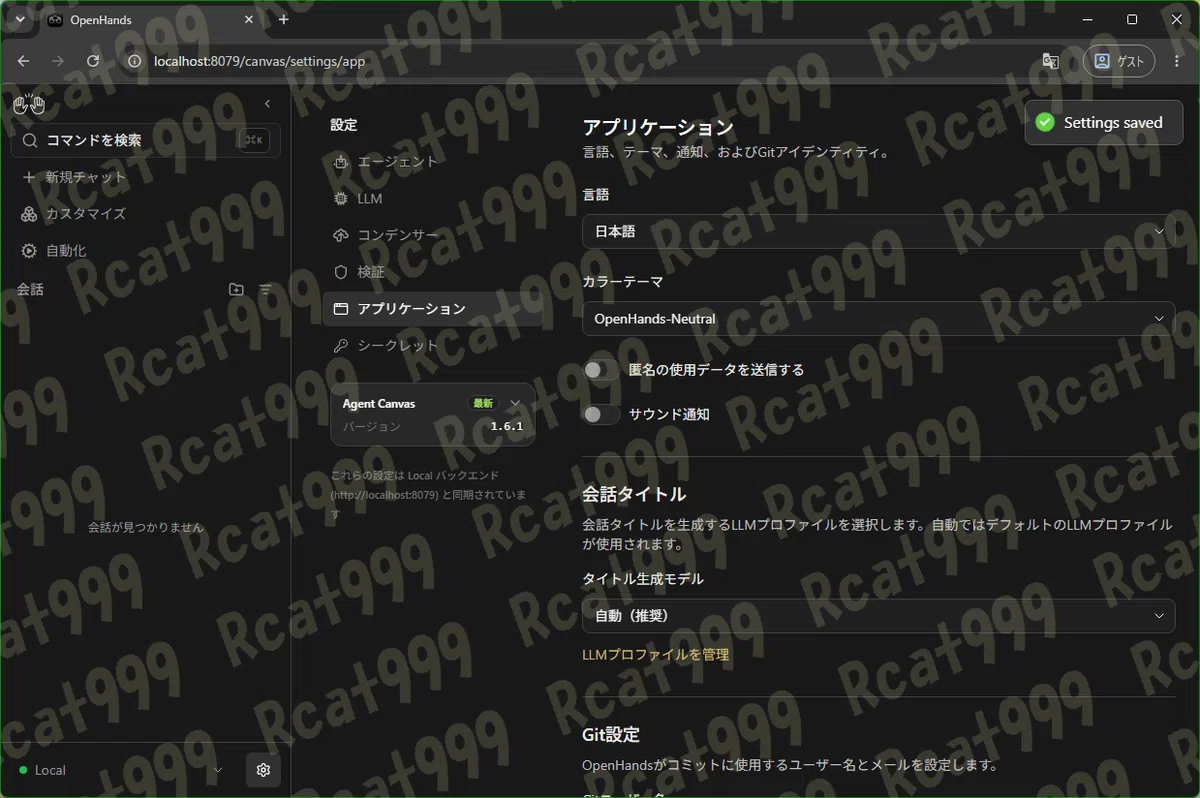1200x798 pixels.
Task: Toggle 匿名の使用データを送信する switch
Action: 601,370
